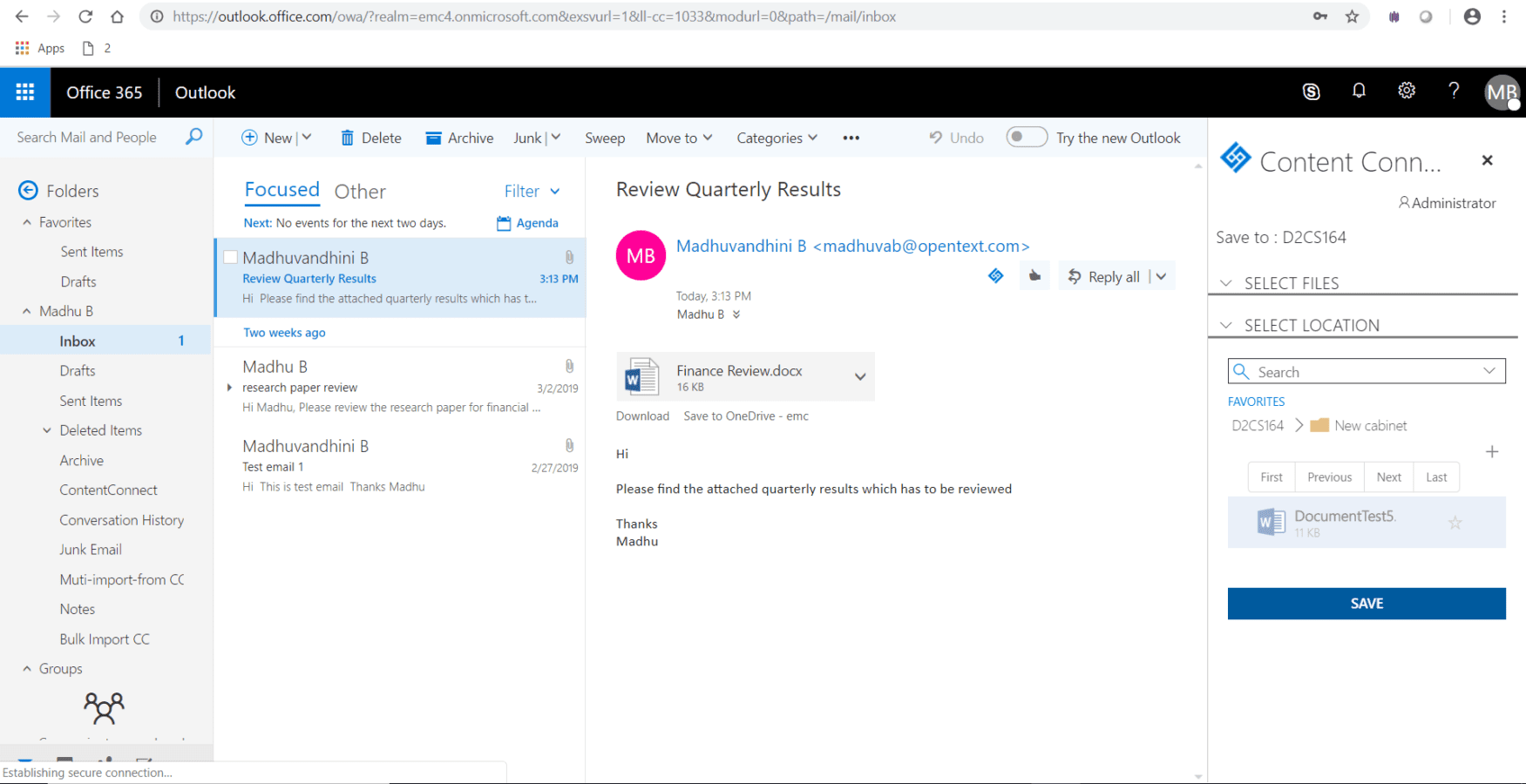Click the Agenda calendar icon
The height and width of the screenshot is (784, 1526).
(504, 222)
